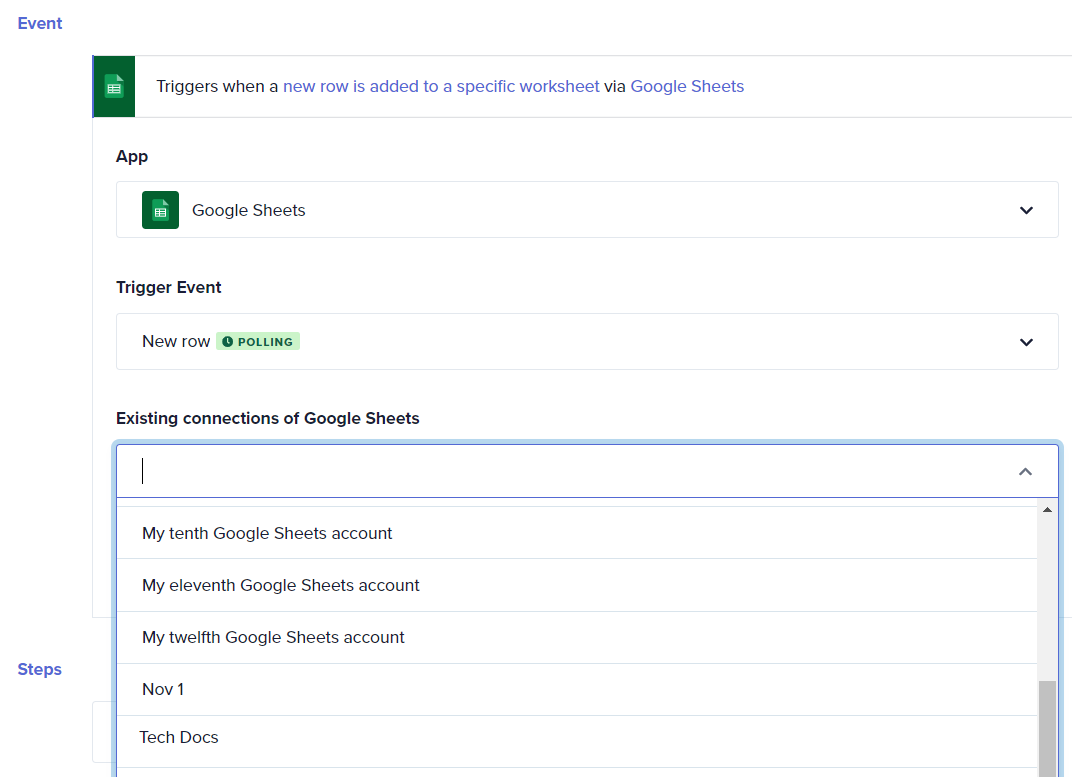Click the Trigger Event field label
Screen dimensions: 1092x777
pyautogui.click(x=169, y=288)
